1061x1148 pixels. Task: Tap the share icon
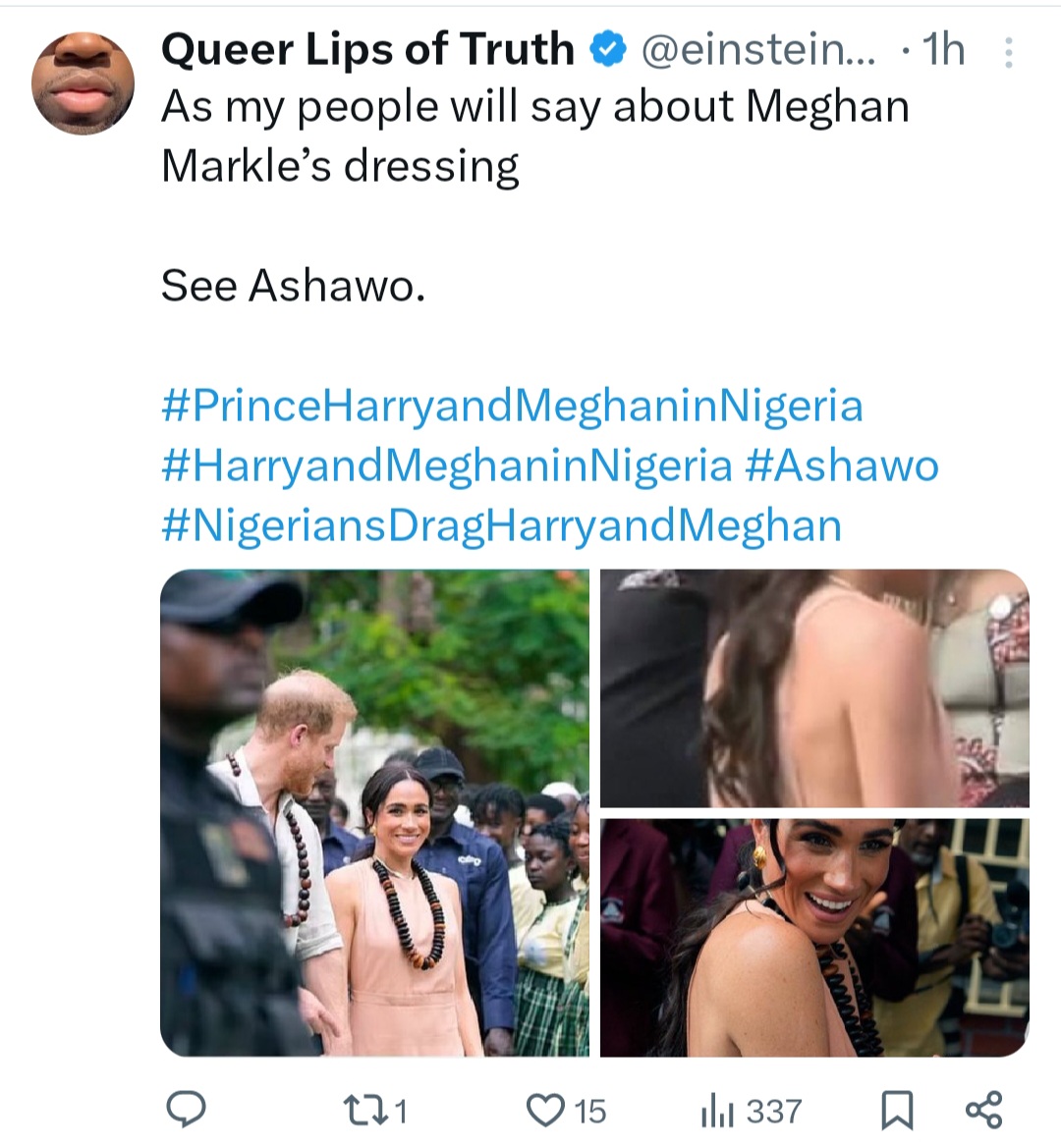point(983,1110)
